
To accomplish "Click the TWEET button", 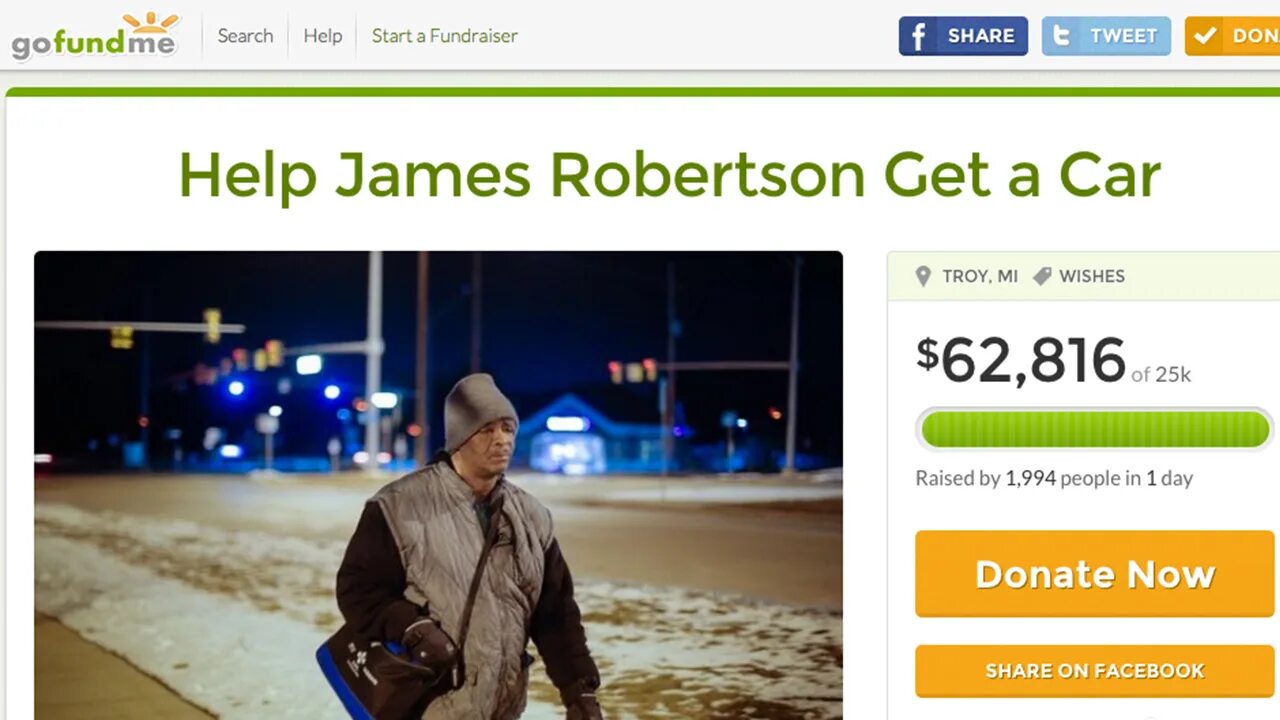I will pos(1106,36).
